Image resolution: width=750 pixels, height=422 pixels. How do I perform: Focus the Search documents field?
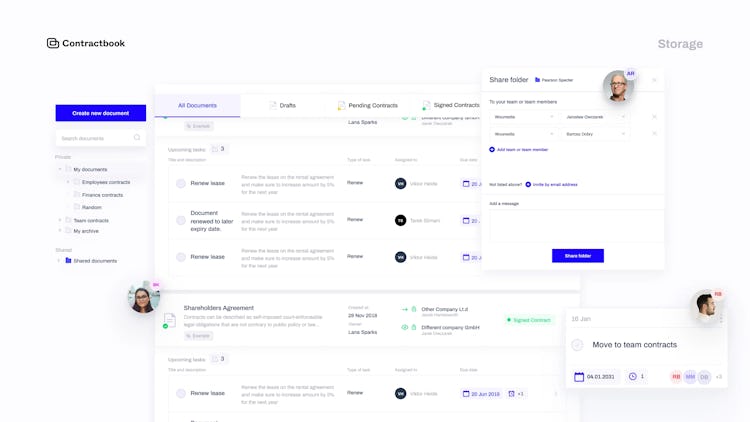[x=100, y=138]
